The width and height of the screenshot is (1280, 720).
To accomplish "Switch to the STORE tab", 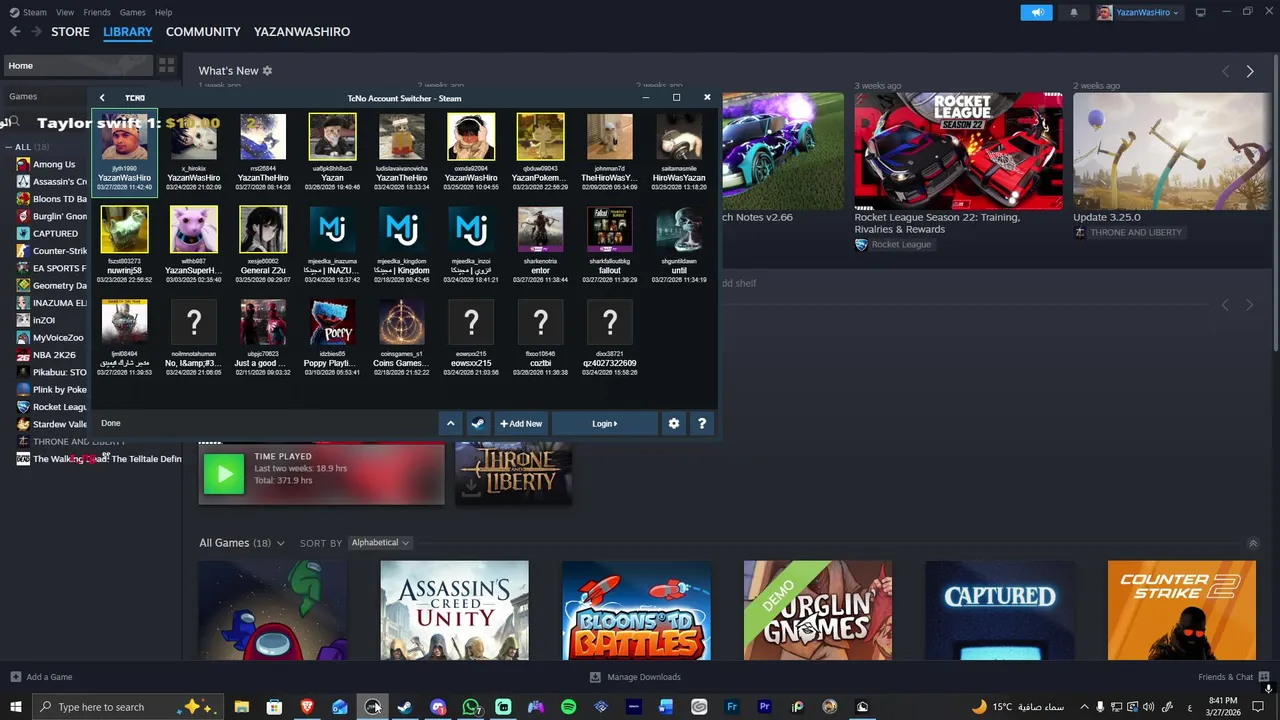I will coord(70,32).
